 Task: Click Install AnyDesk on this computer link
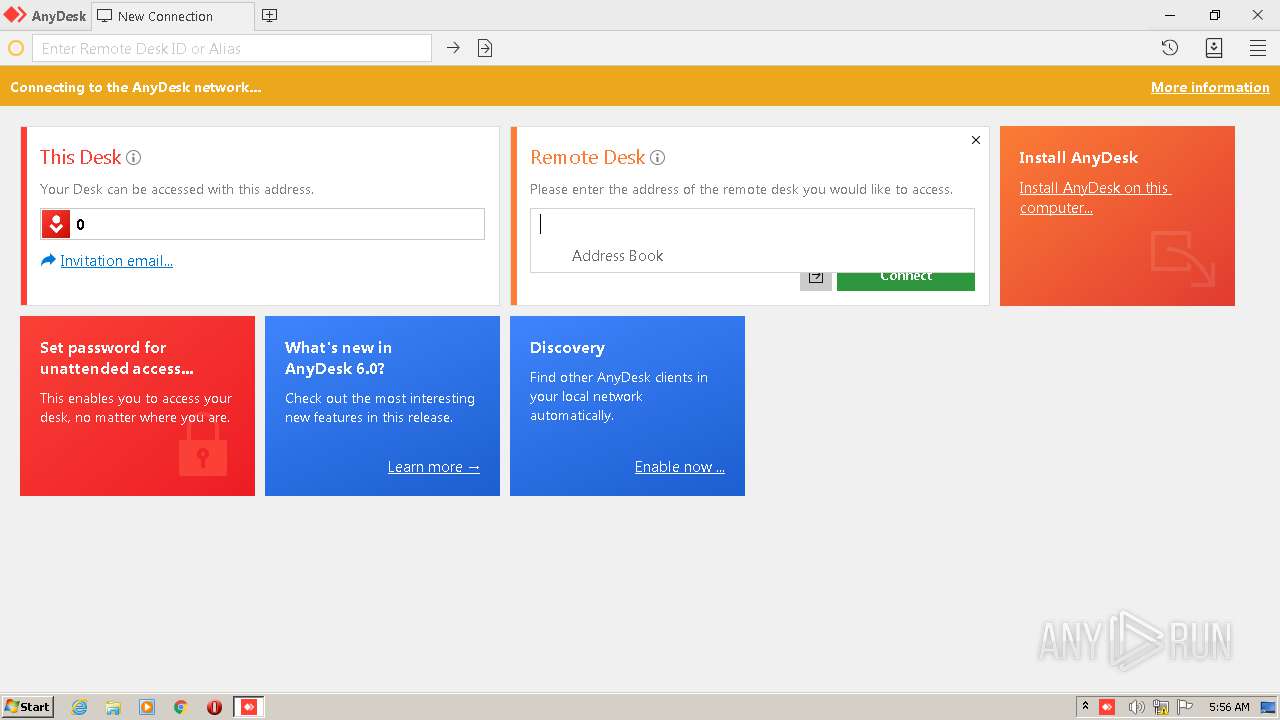click(x=1095, y=198)
